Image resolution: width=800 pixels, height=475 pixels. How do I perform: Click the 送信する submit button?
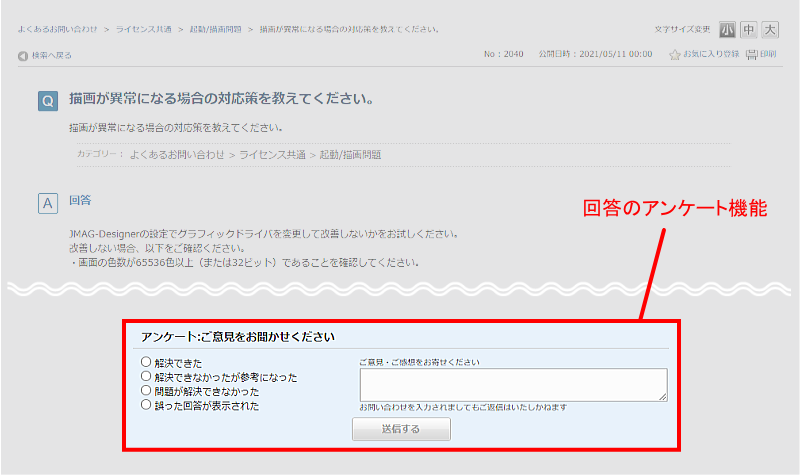click(x=401, y=429)
